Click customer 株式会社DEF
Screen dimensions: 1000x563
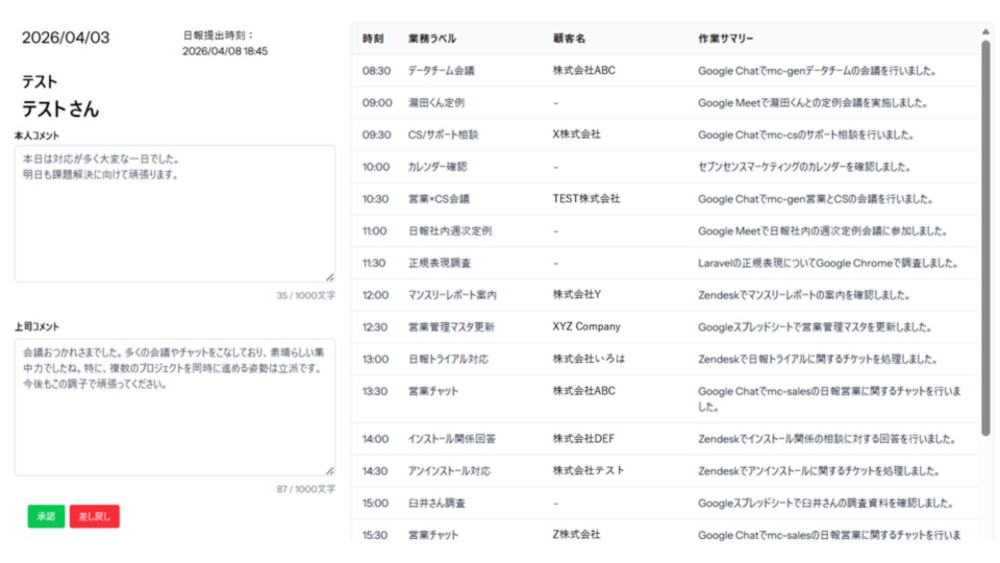[x=584, y=439]
